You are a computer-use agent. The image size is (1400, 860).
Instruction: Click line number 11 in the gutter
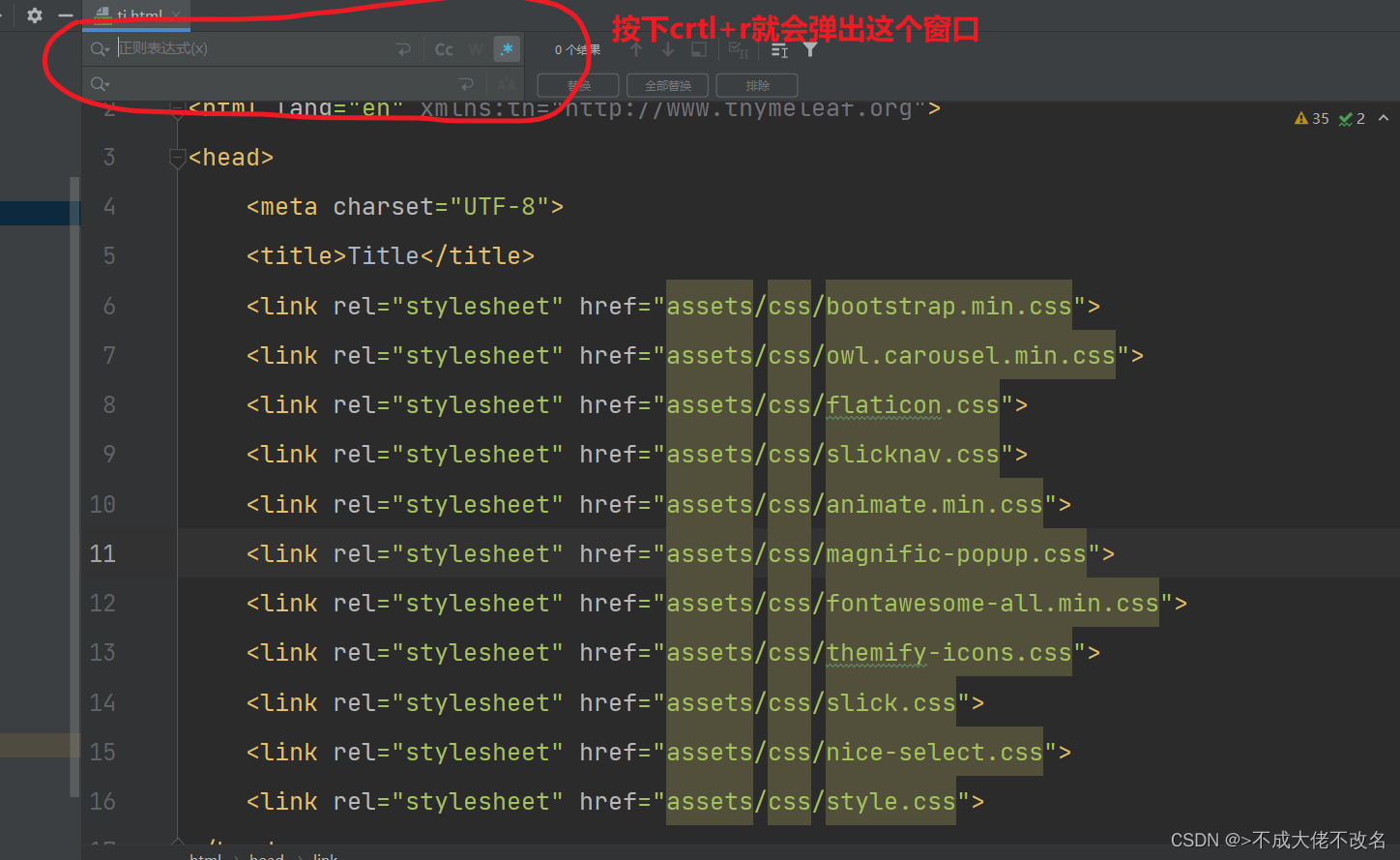tap(102, 553)
